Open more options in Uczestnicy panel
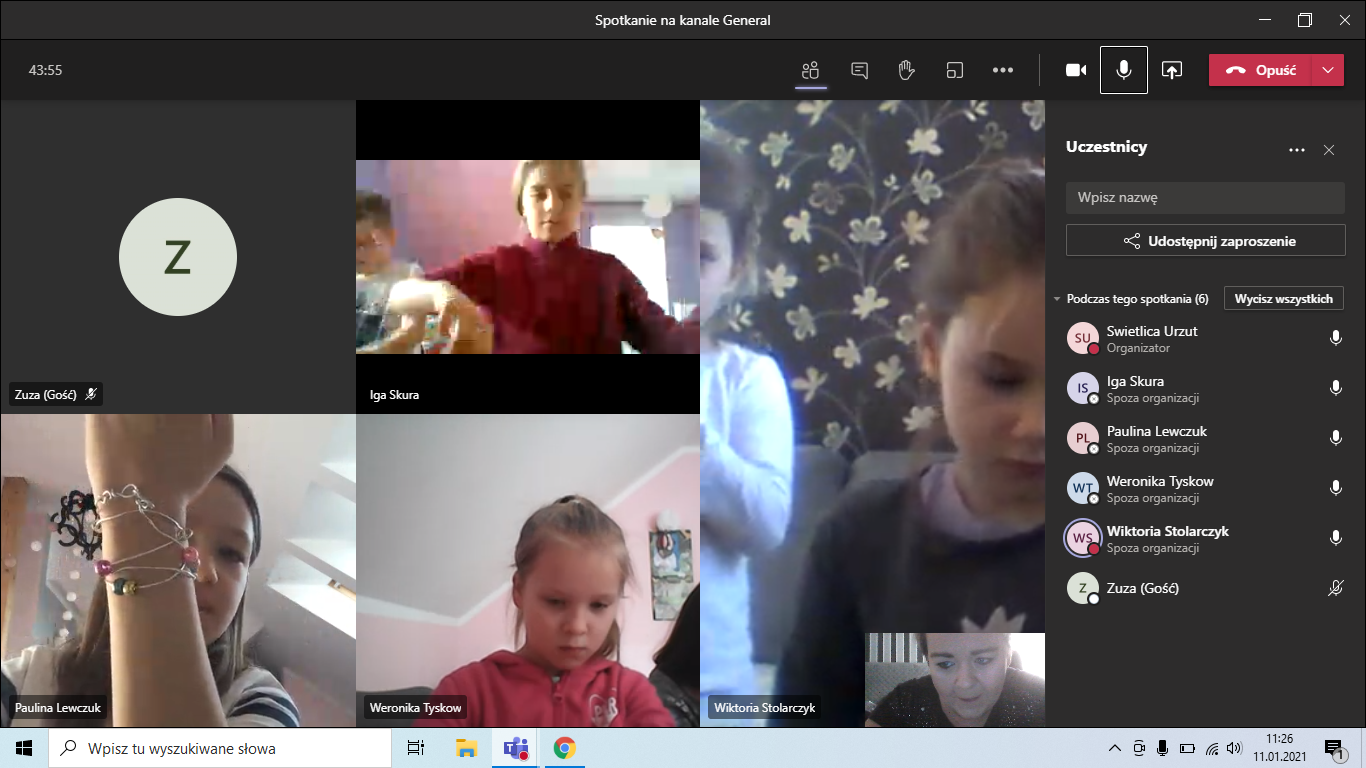This screenshot has width=1366, height=768. pos(1297,150)
